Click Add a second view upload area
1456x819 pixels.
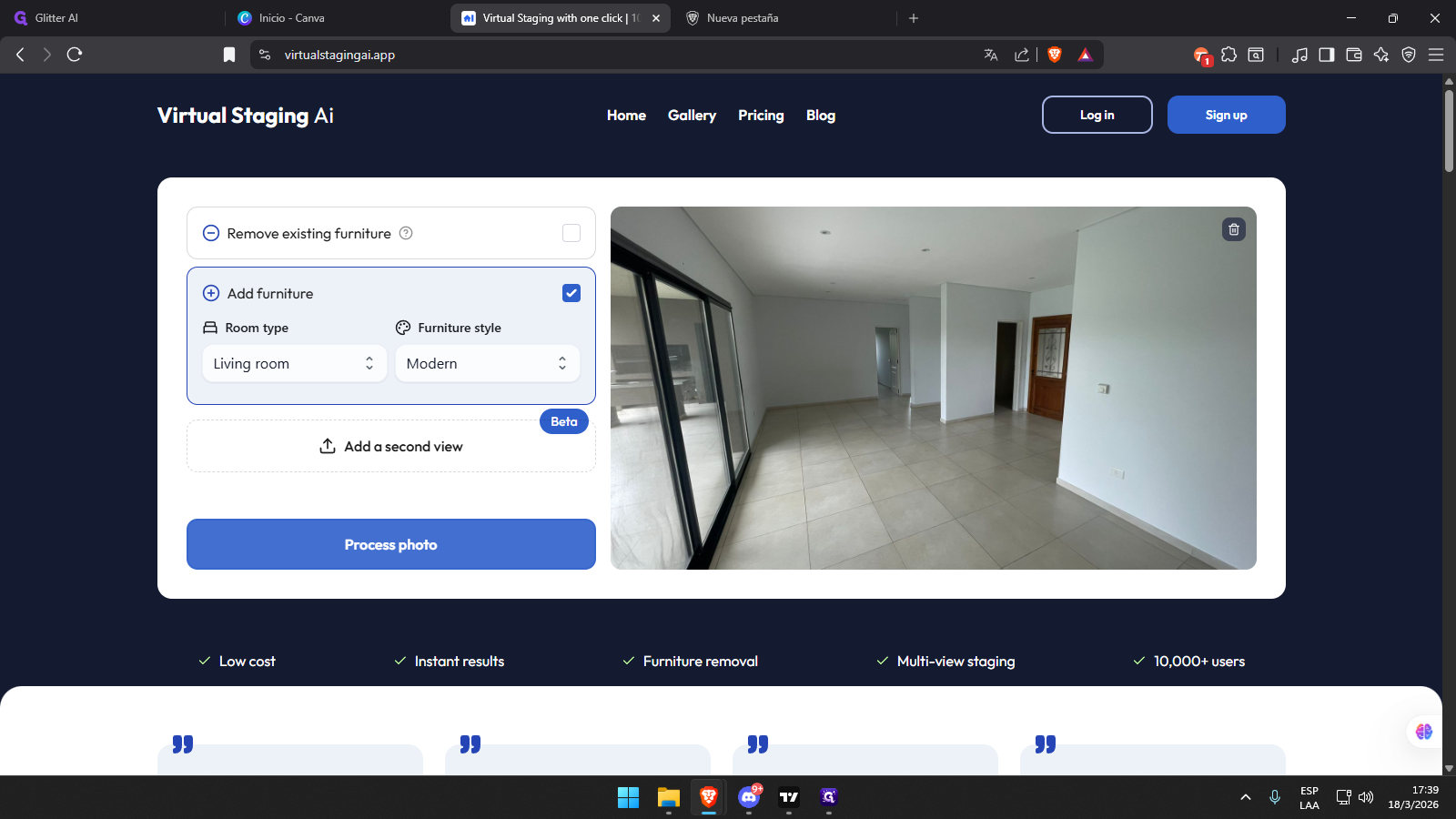391,446
